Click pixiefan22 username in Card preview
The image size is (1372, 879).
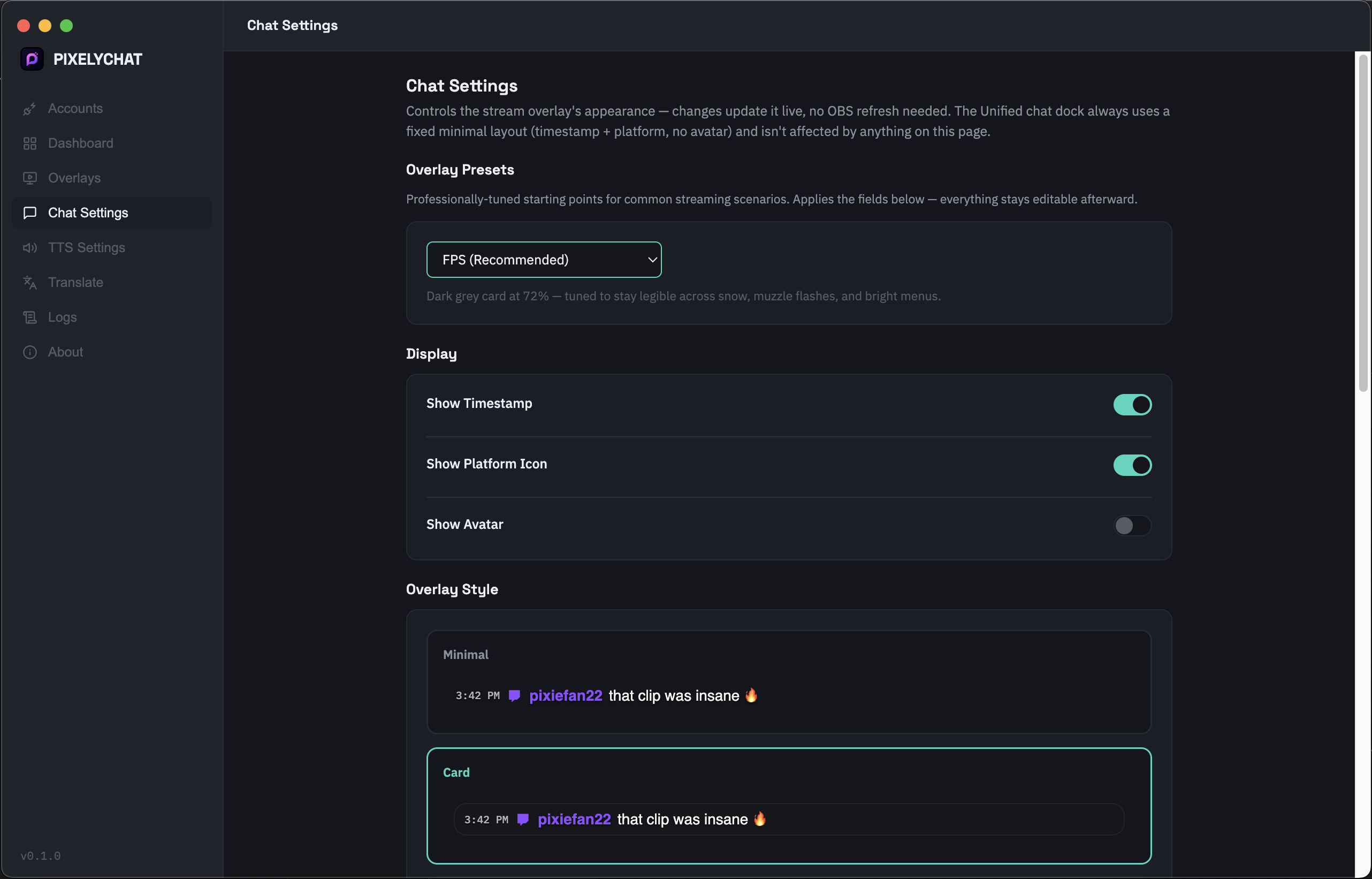pyautogui.click(x=575, y=820)
